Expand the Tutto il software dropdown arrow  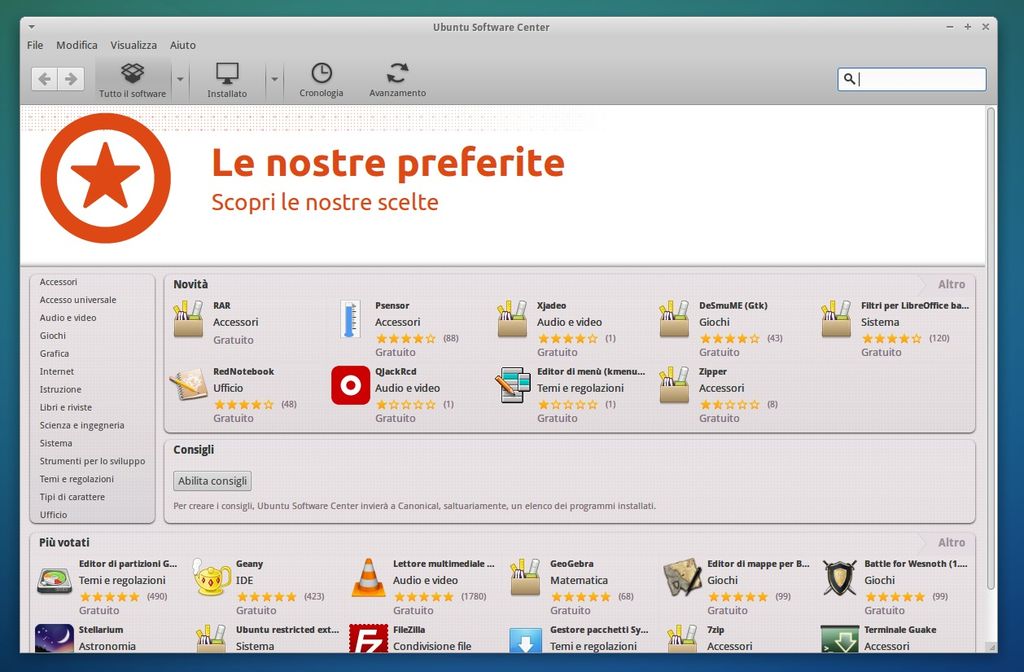tap(180, 80)
